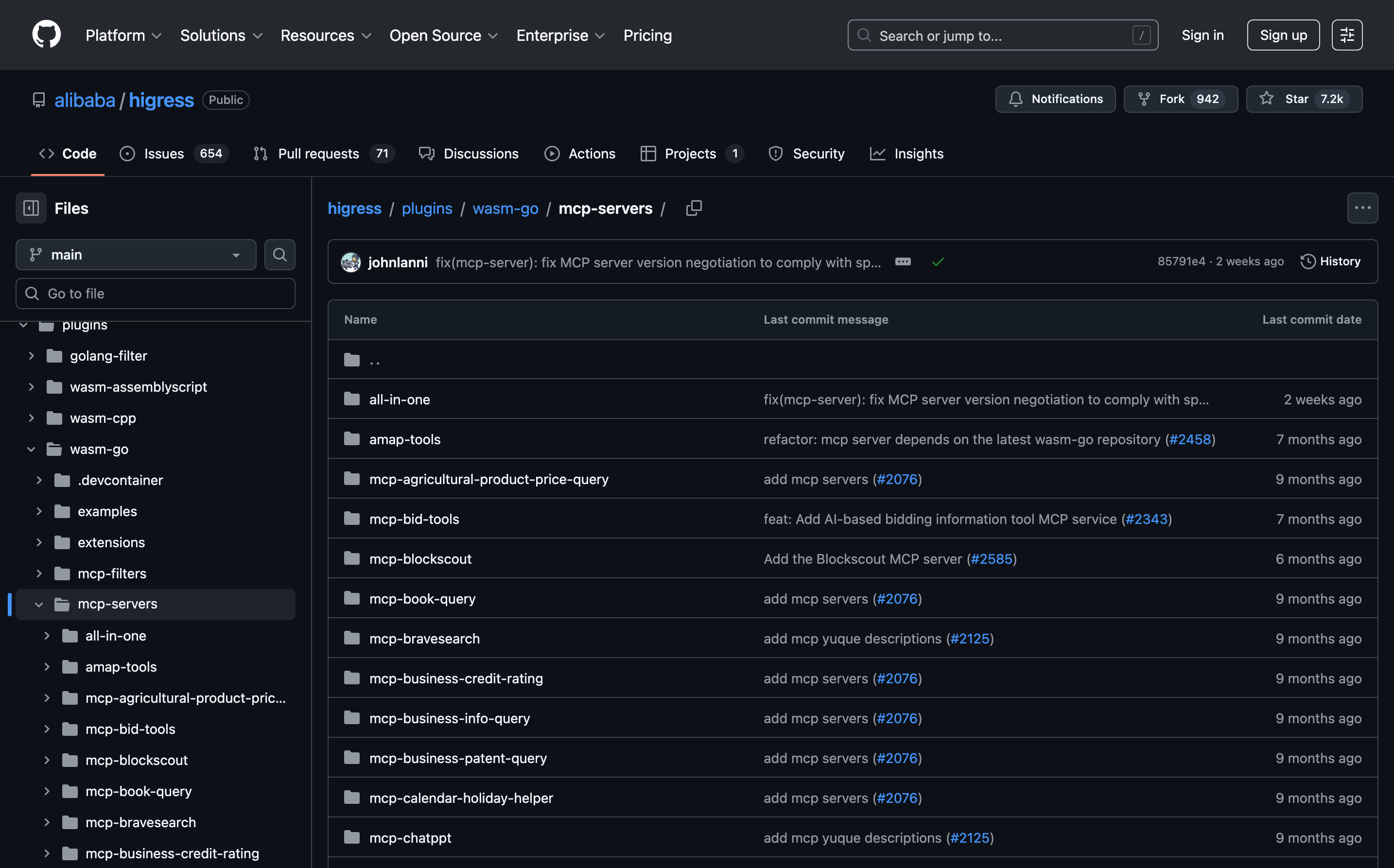Screen dimensions: 1394x868
Task: Open the main branch dropdown
Action: point(136,254)
